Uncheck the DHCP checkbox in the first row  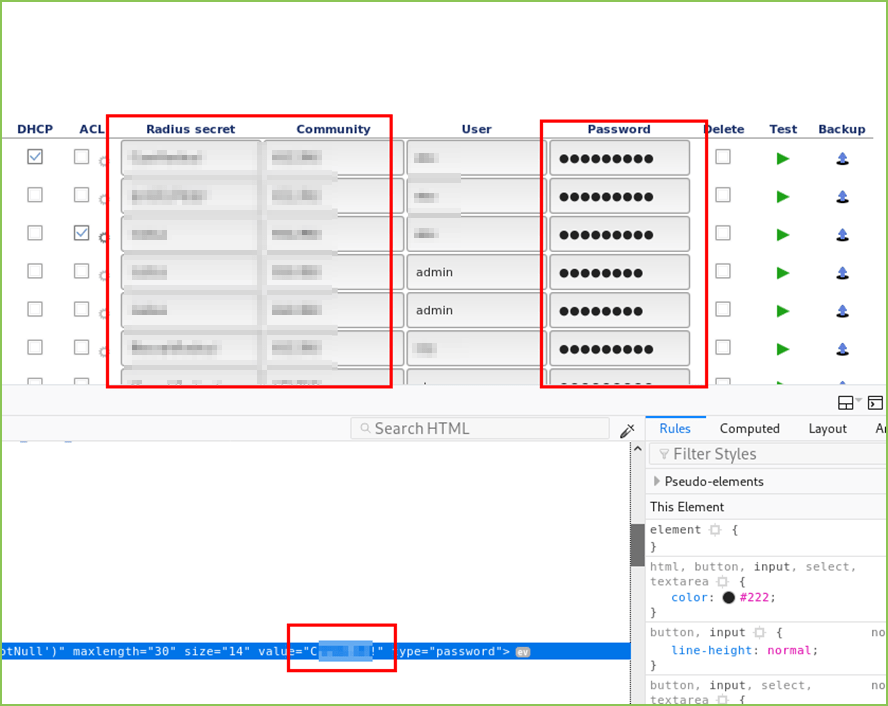[35, 156]
